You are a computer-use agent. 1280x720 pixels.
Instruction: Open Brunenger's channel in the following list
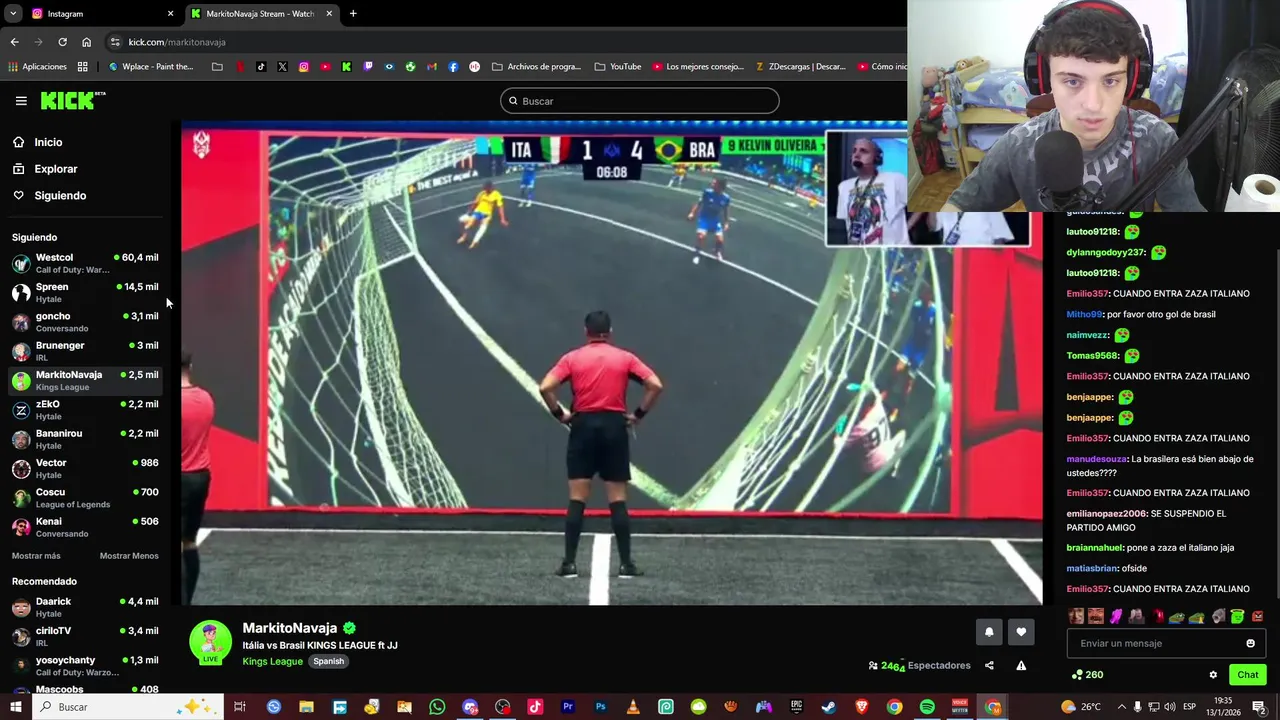point(85,351)
